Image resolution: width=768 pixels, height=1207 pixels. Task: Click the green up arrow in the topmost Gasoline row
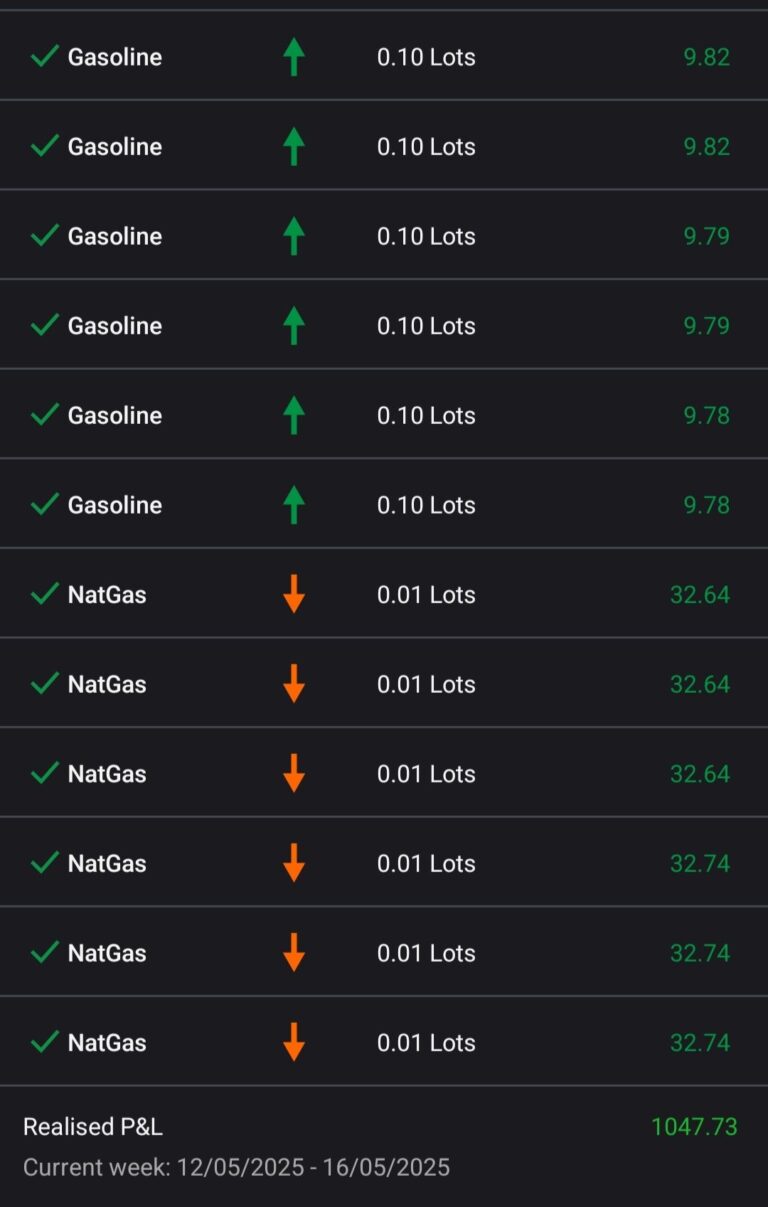293,57
